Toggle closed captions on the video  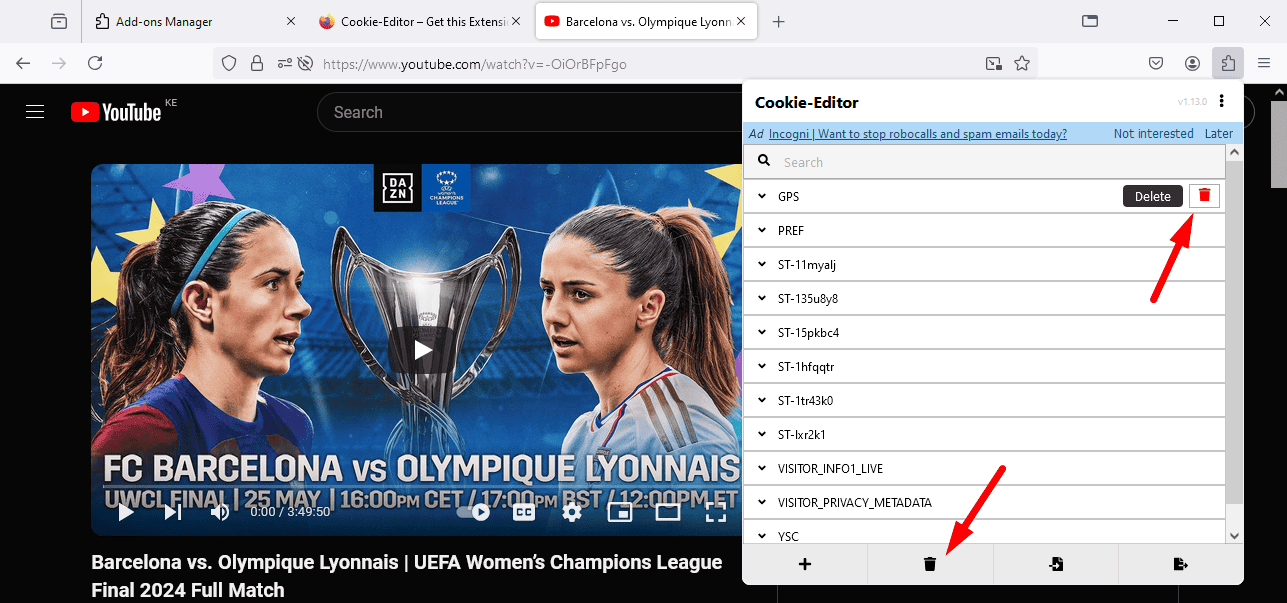(x=524, y=512)
